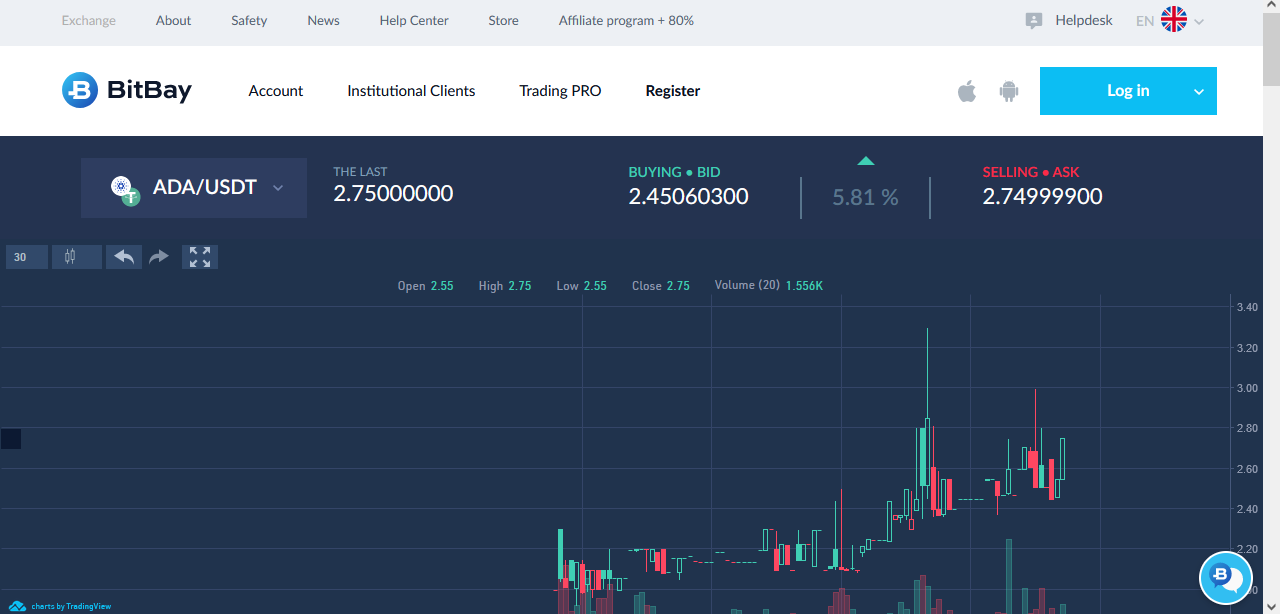Change the 30 minute chart interval
1280x614 pixels.
point(26,257)
